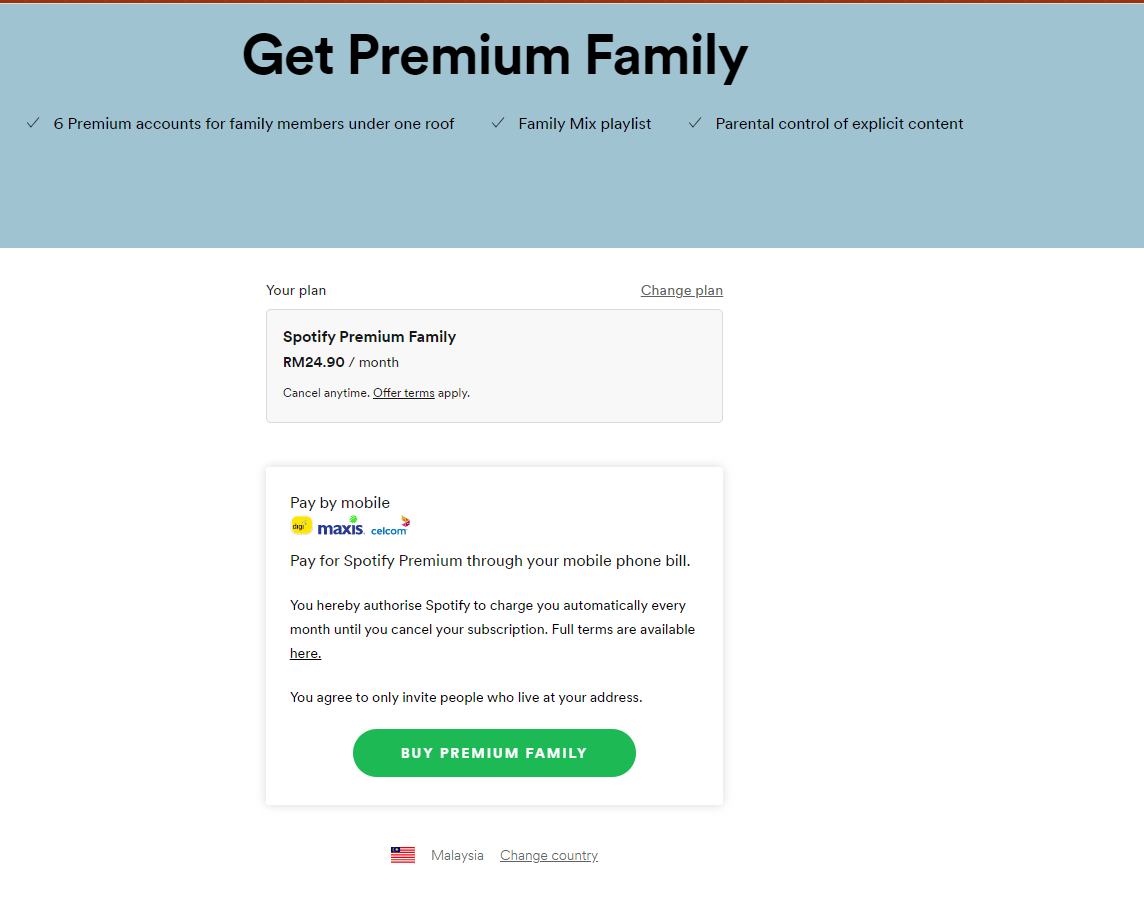Open the Change plan link
The height and width of the screenshot is (899, 1144).
681,290
